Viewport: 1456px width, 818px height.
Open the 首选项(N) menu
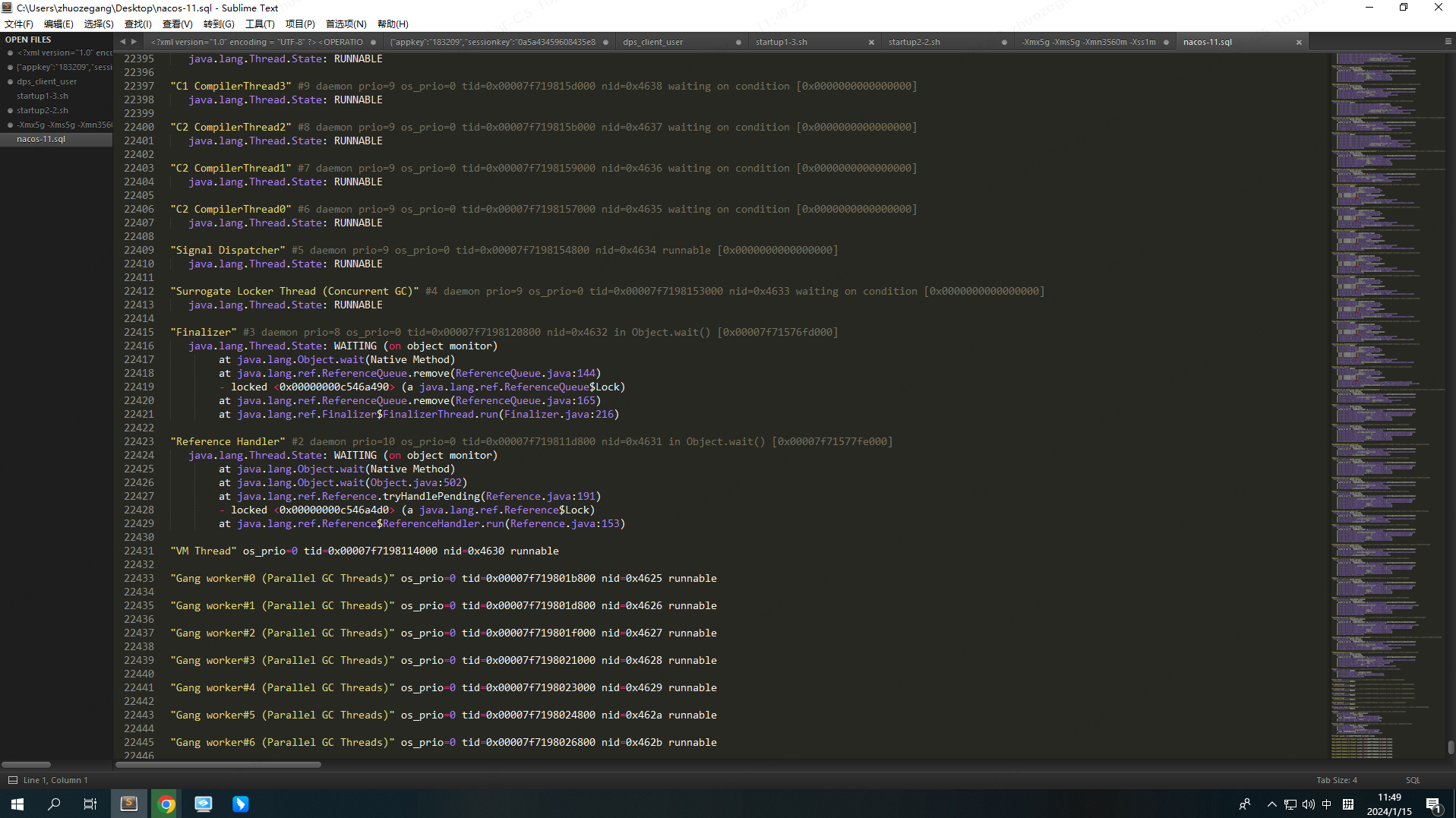(346, 24)
